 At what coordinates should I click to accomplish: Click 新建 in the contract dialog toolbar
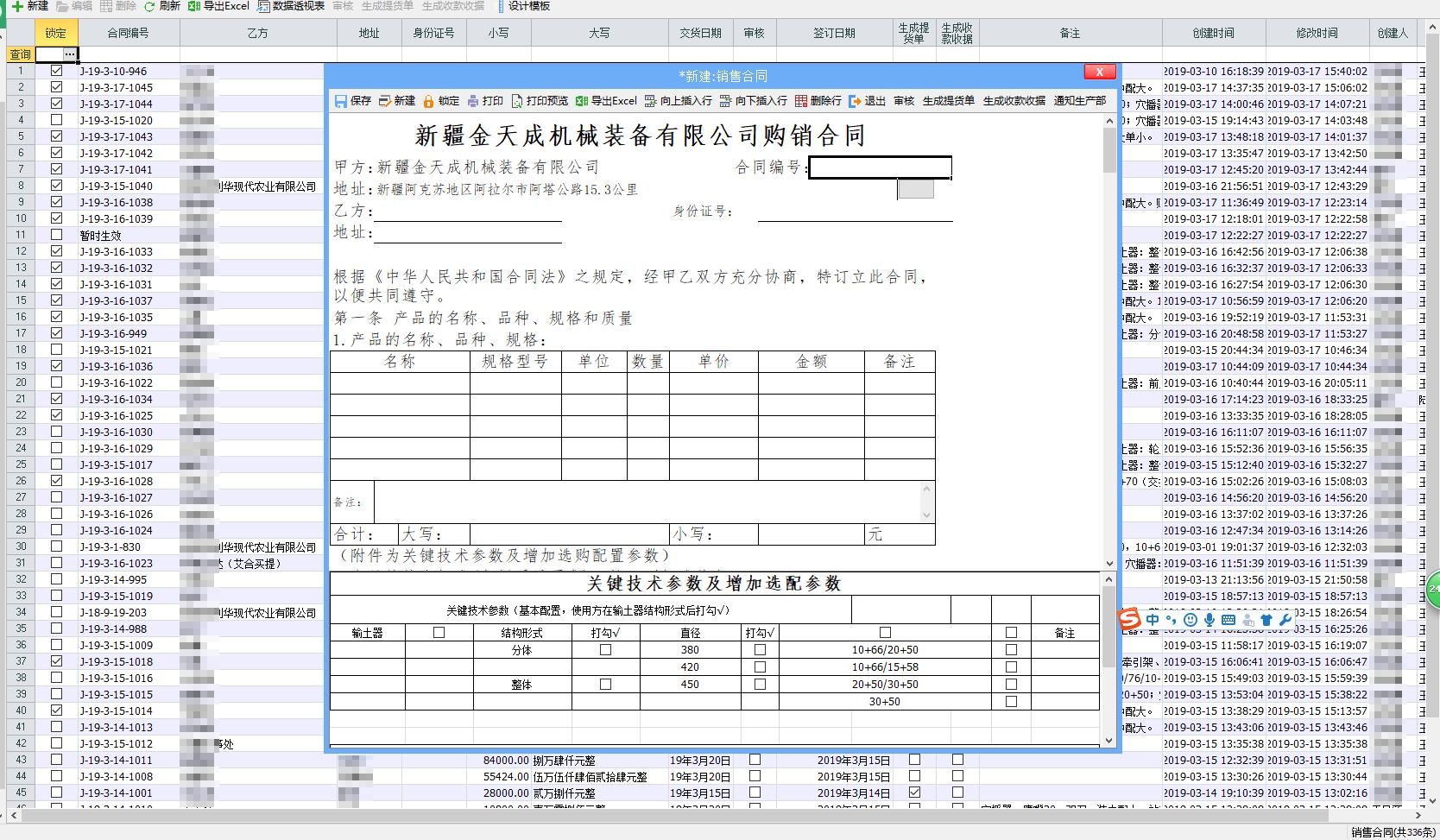coord(397,101)
